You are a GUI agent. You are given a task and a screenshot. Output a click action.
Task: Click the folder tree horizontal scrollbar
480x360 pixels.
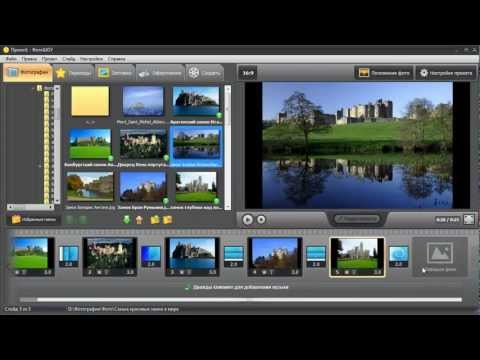[x=31, y=207]
